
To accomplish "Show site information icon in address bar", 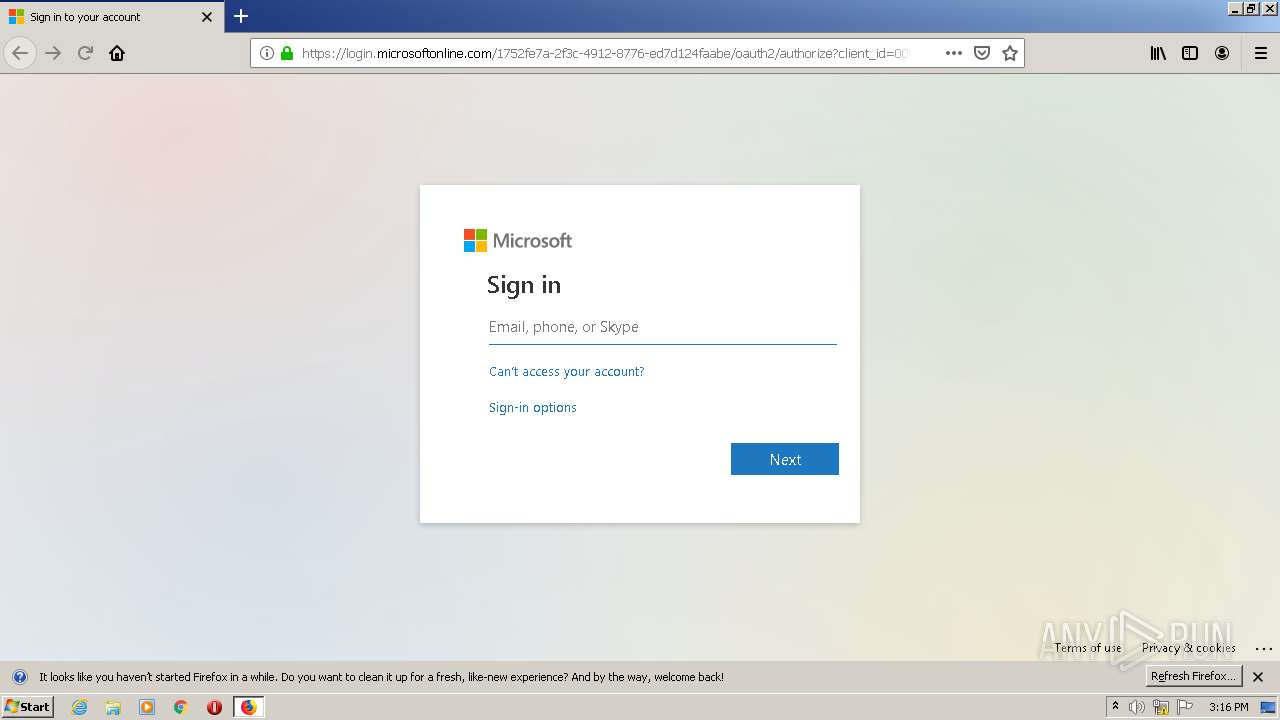I will coord(267,53).
